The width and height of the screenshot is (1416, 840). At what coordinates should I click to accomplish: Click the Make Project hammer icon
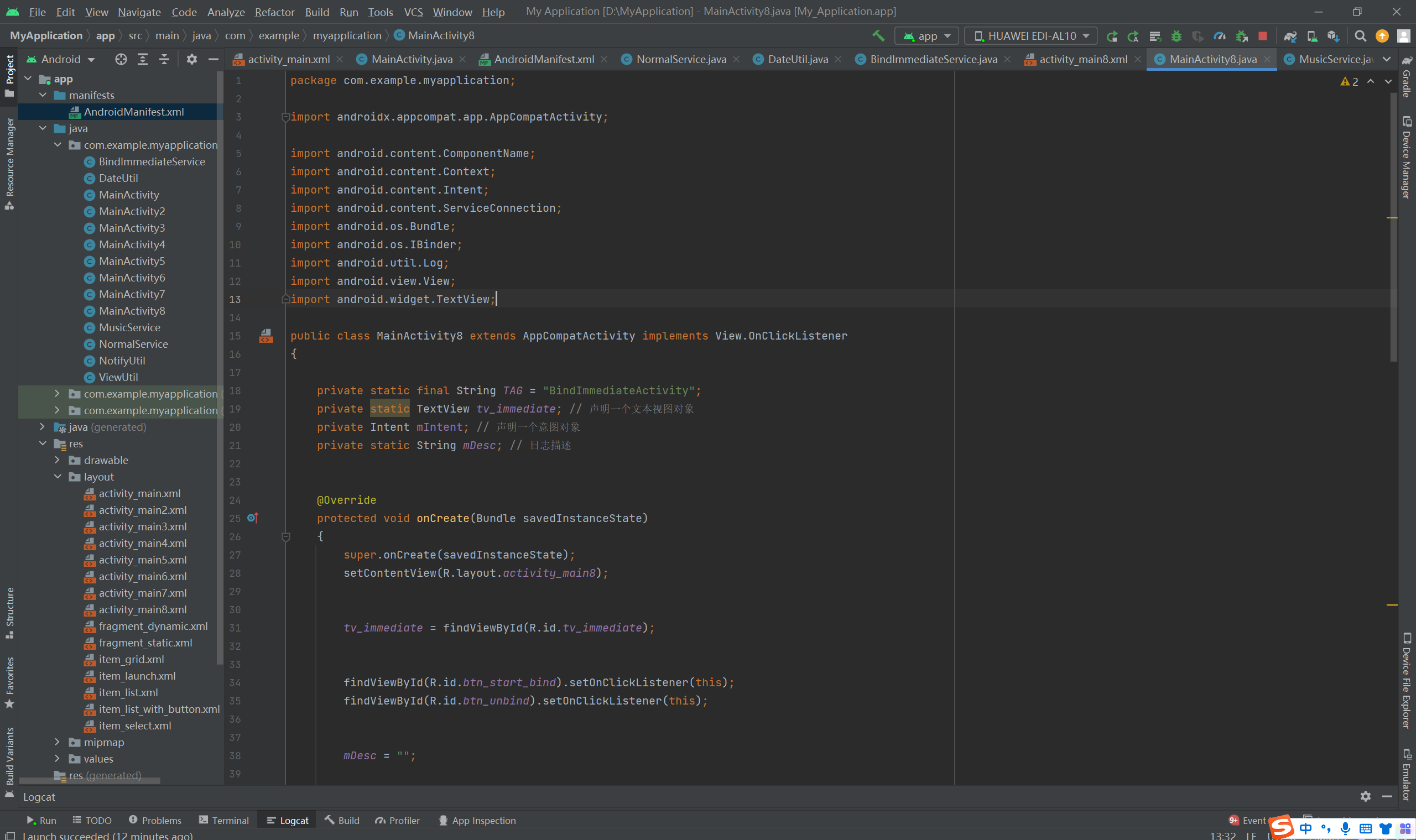pyautogui.click(x=878, y=35)
